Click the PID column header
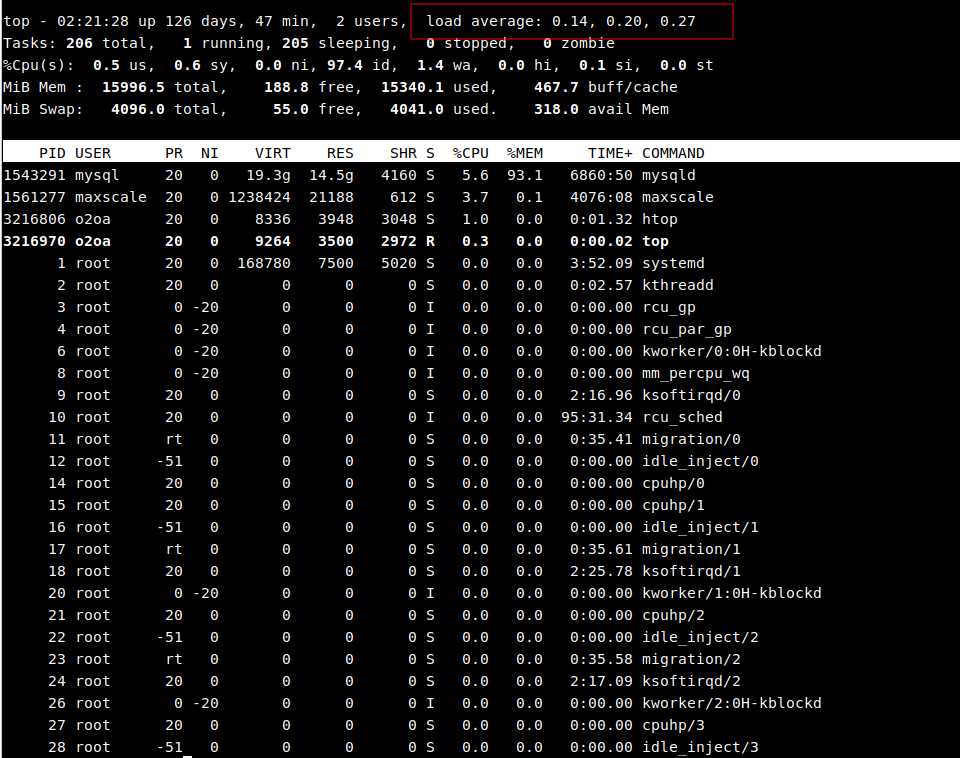 (52, 153)
